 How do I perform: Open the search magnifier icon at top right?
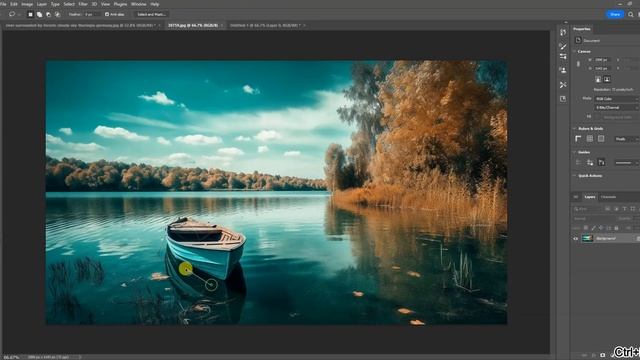pyautogui.click(x=631, y=14)
